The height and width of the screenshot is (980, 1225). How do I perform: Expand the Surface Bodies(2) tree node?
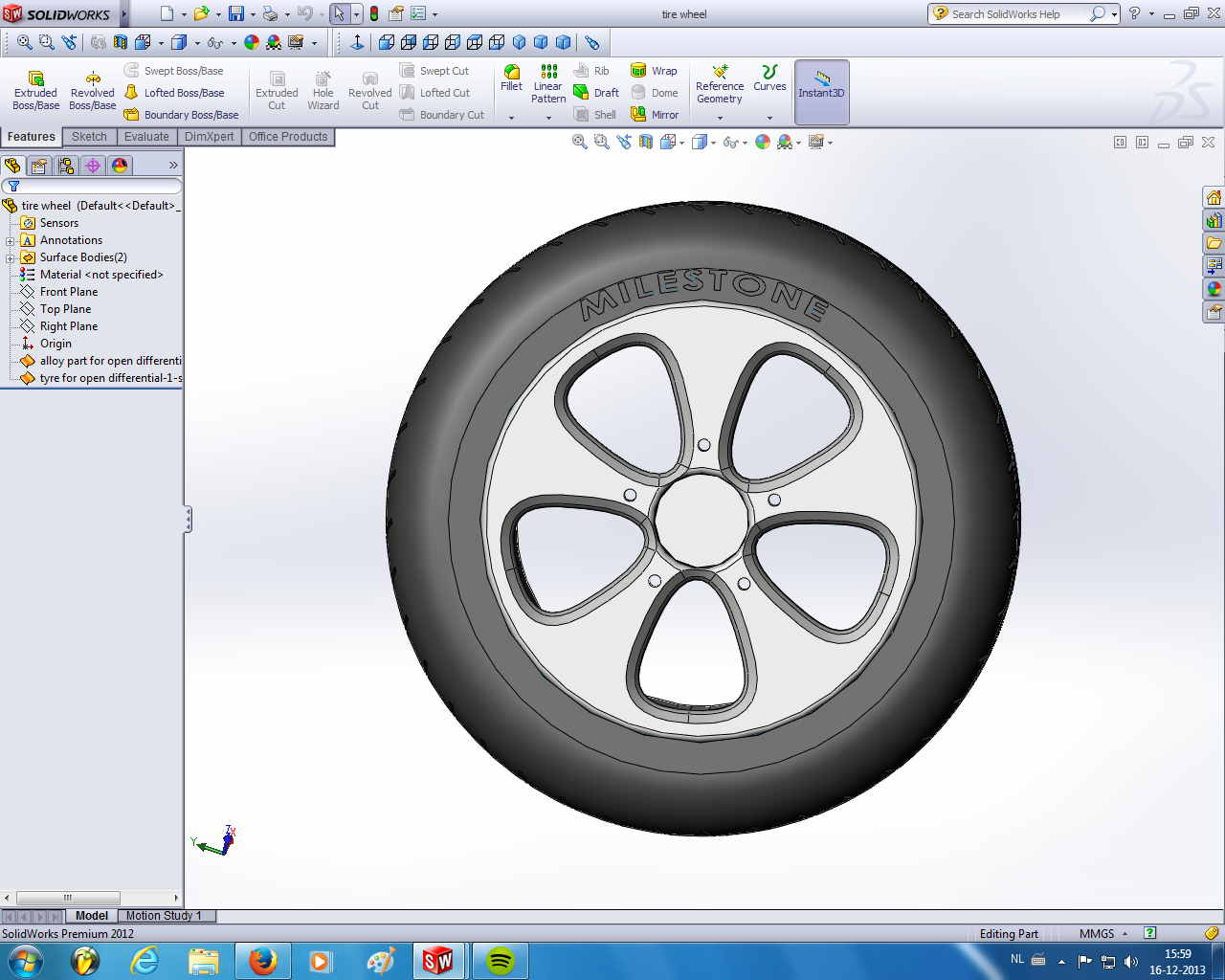point(10,257)
